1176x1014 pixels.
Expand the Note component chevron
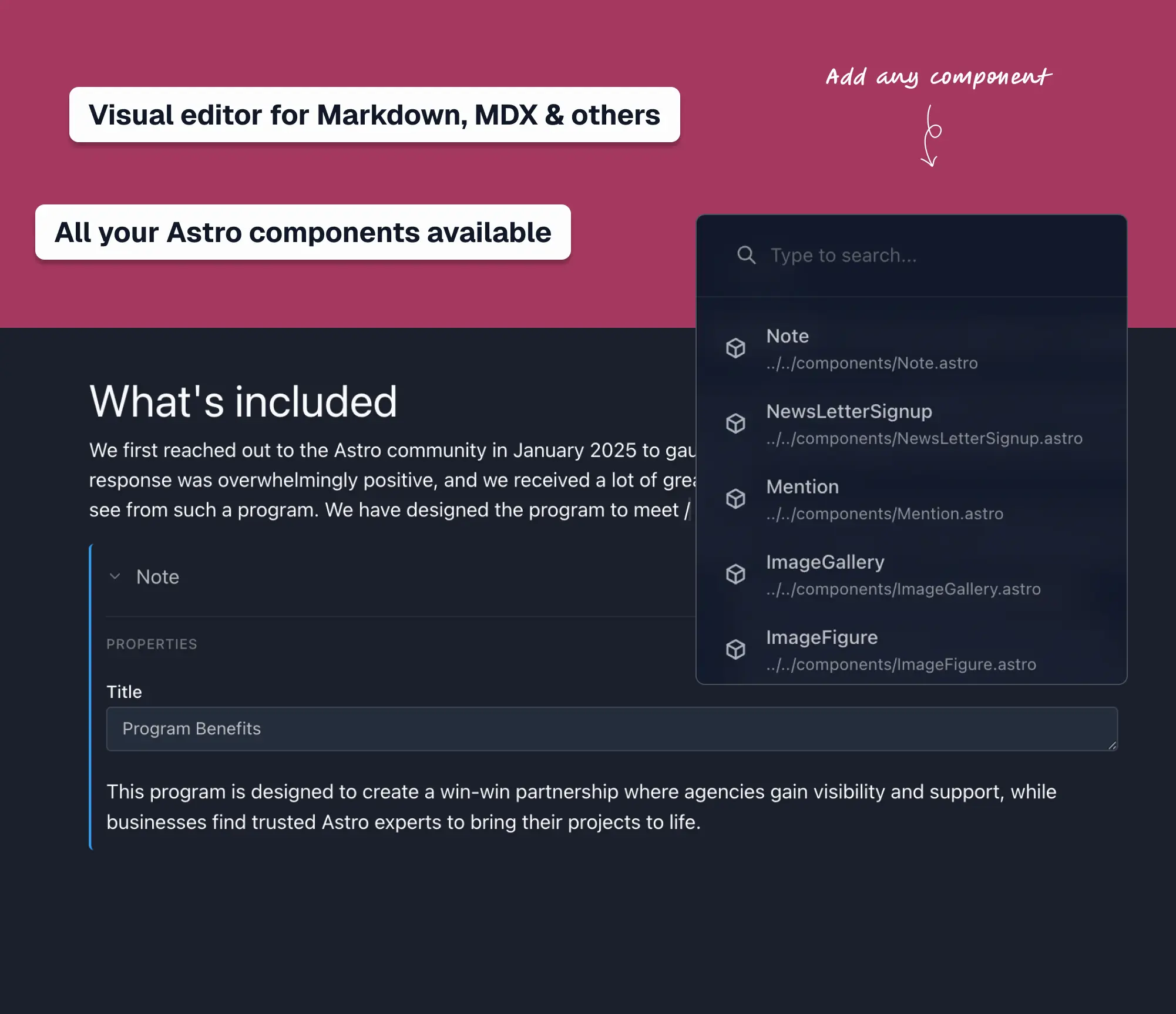click(115, 576)
